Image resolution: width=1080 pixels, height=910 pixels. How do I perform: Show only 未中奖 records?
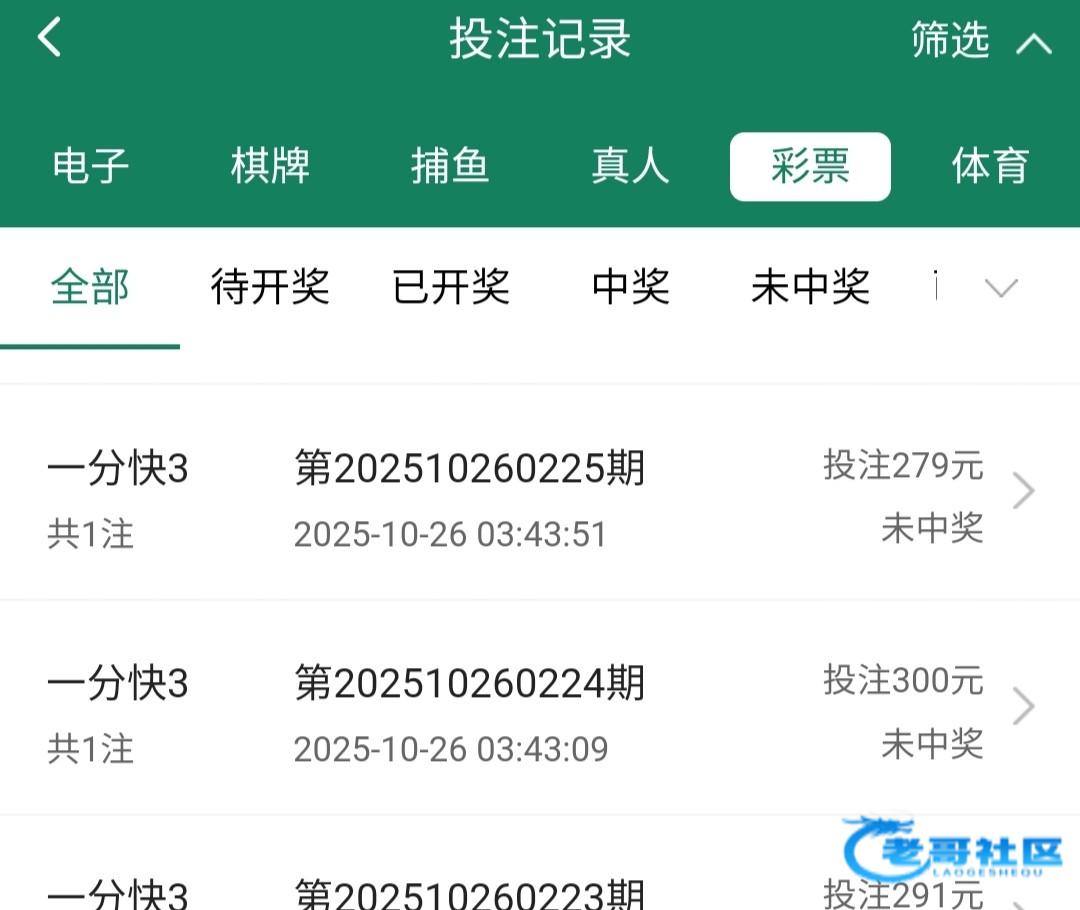[x=810, y=288]
